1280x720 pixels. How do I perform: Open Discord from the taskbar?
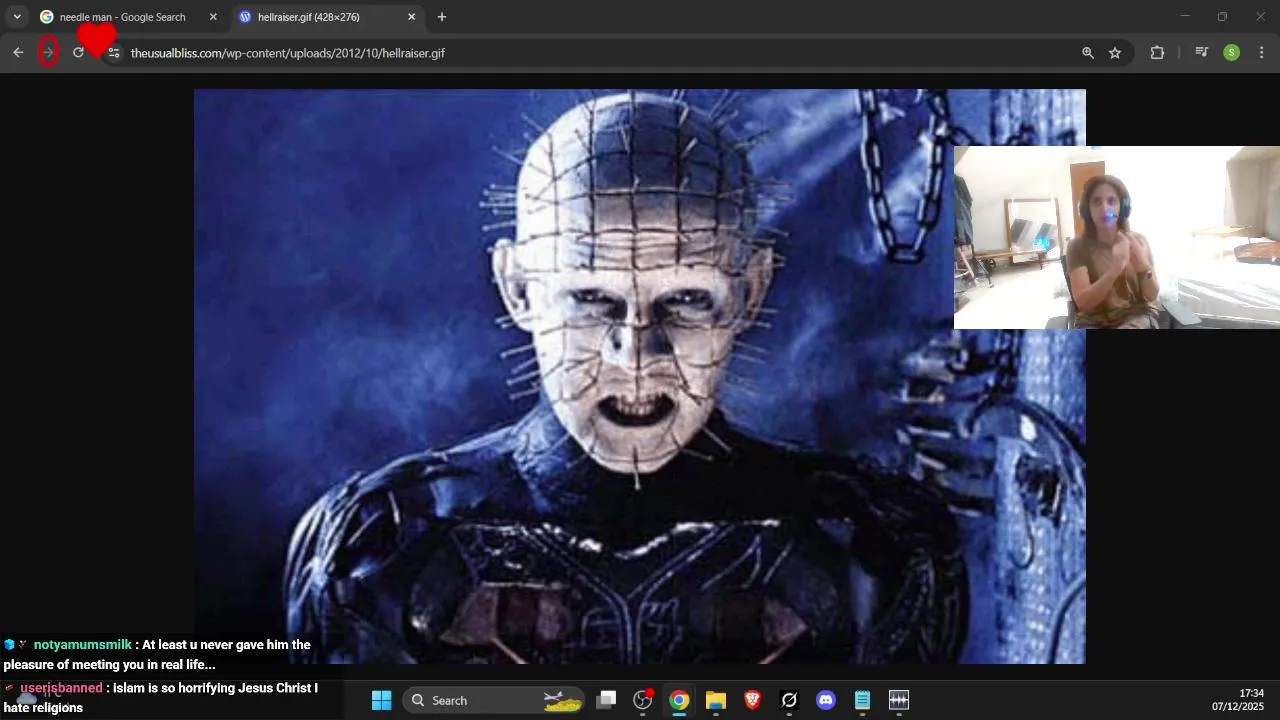coord(826,700)
